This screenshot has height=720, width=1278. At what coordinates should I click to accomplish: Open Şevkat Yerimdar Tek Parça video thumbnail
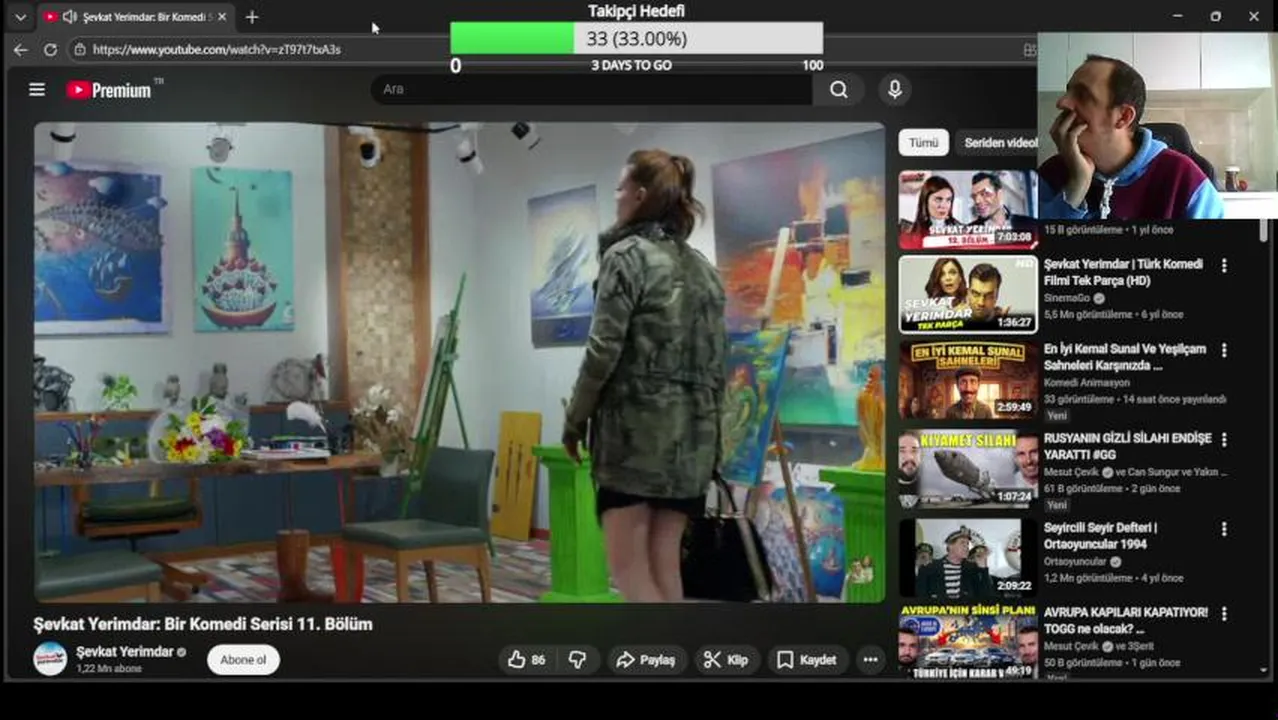968,294
